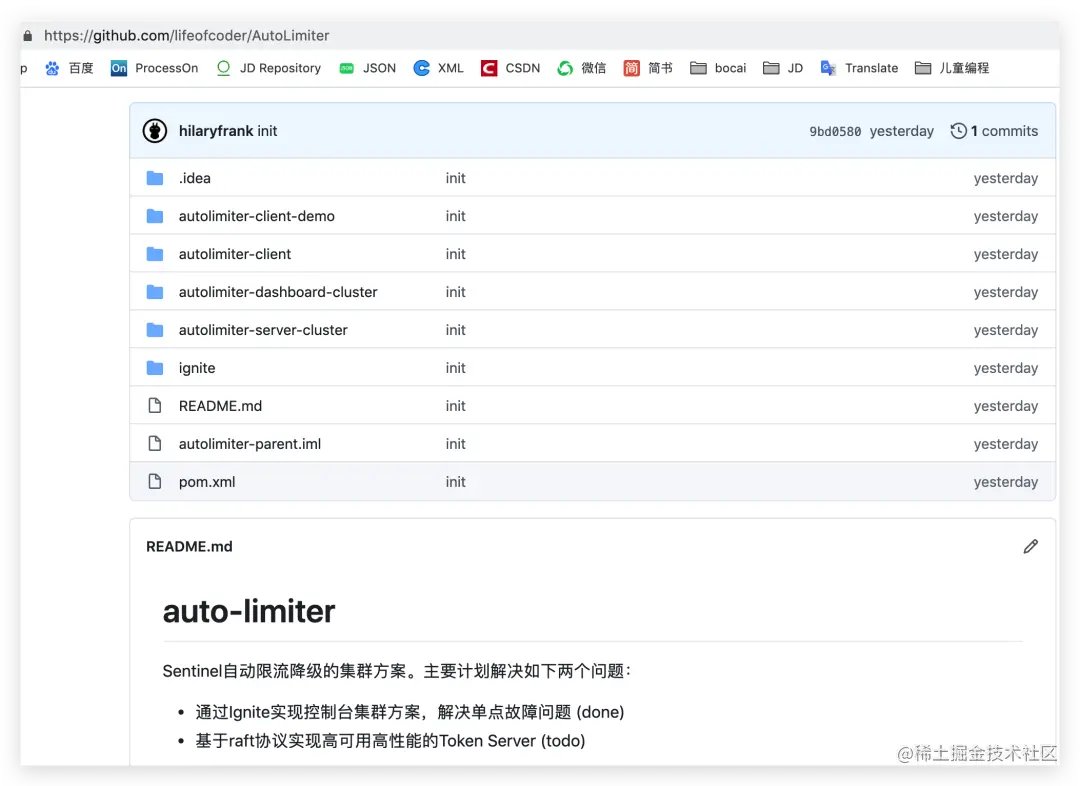
Task: Click the auto-limiter heading
Action: (x=249, y=611)
